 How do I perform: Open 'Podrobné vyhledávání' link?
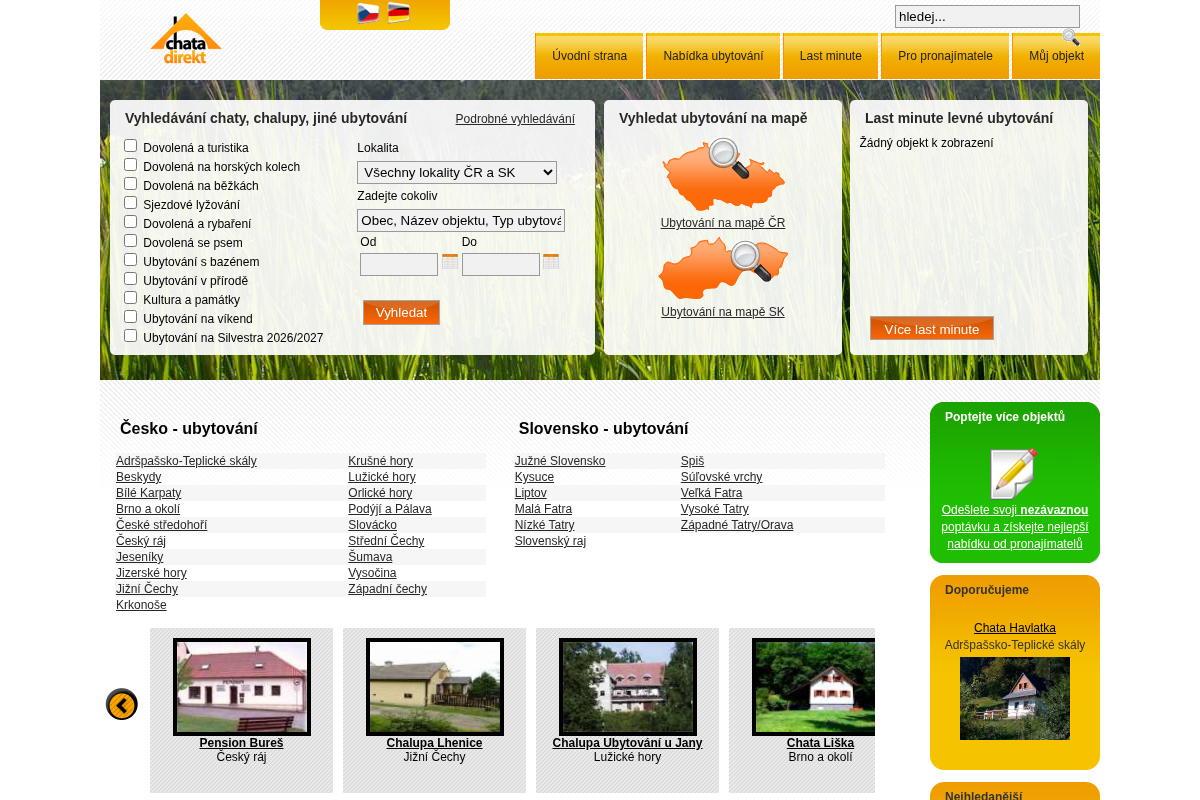click(x=515, y=119)
